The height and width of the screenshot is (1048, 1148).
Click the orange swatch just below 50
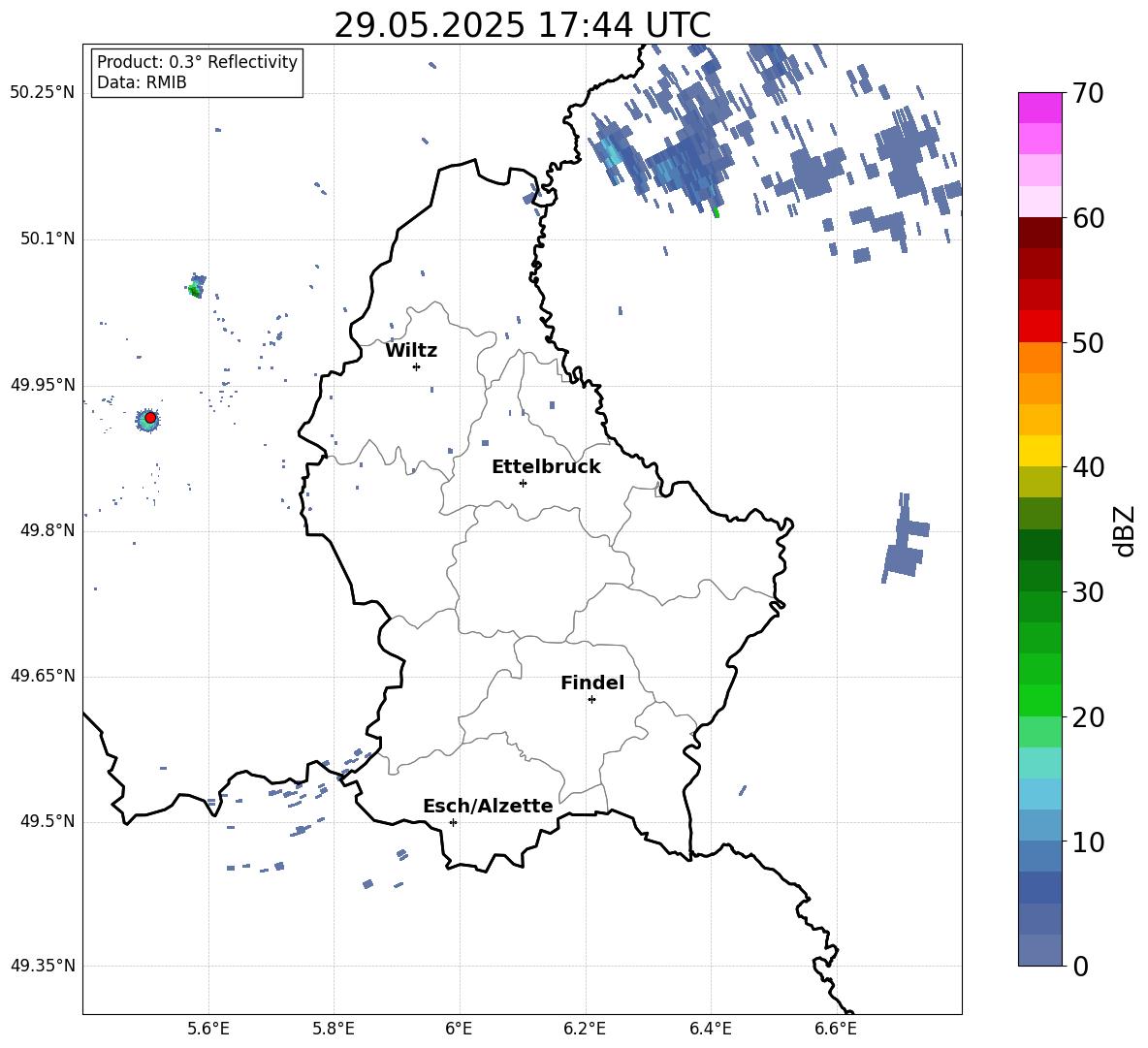click(x=1039, y=357)
